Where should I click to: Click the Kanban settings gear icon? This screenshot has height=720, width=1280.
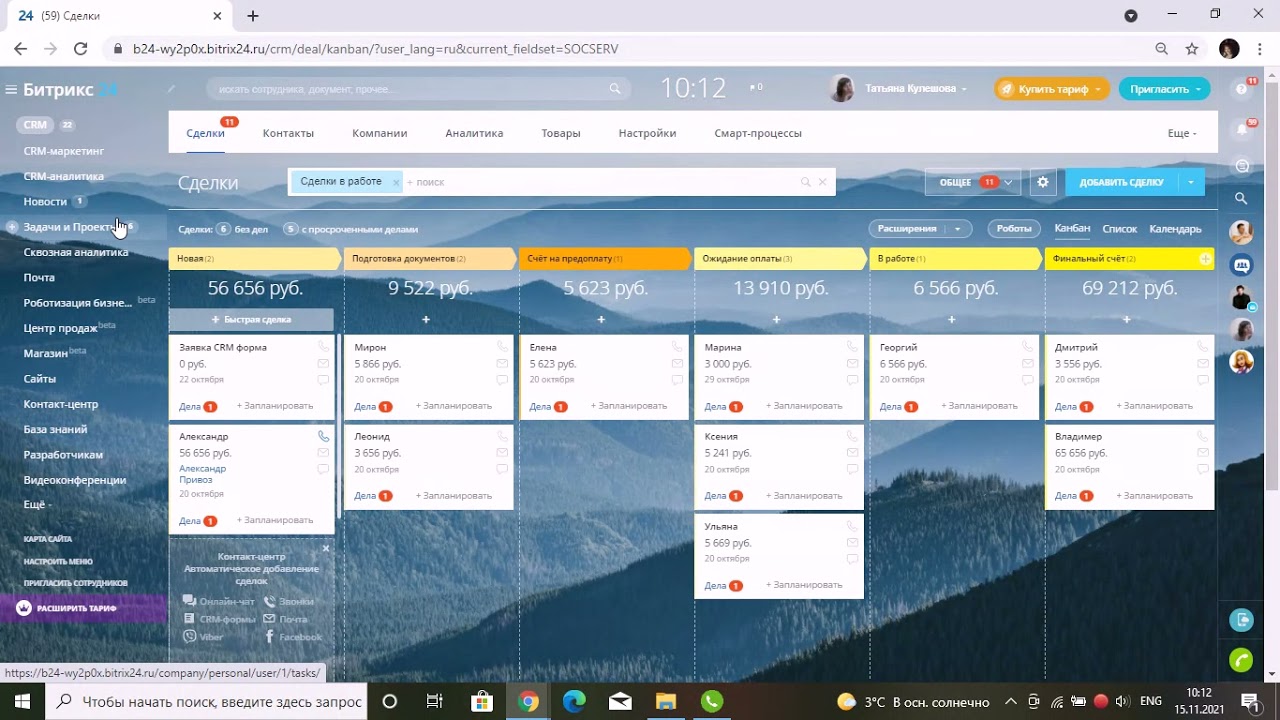click(1043, 182)
